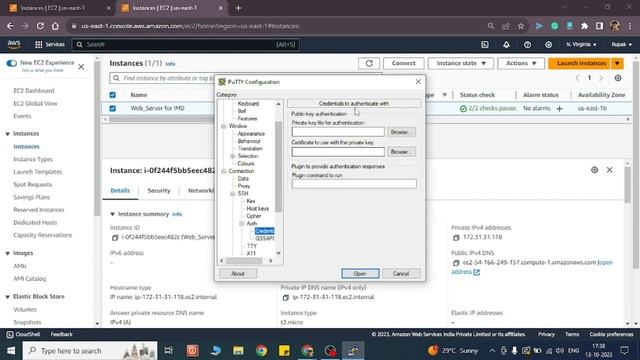Open the Windows Start menu
Screen dimensions: 640x360
pos(11,351)
